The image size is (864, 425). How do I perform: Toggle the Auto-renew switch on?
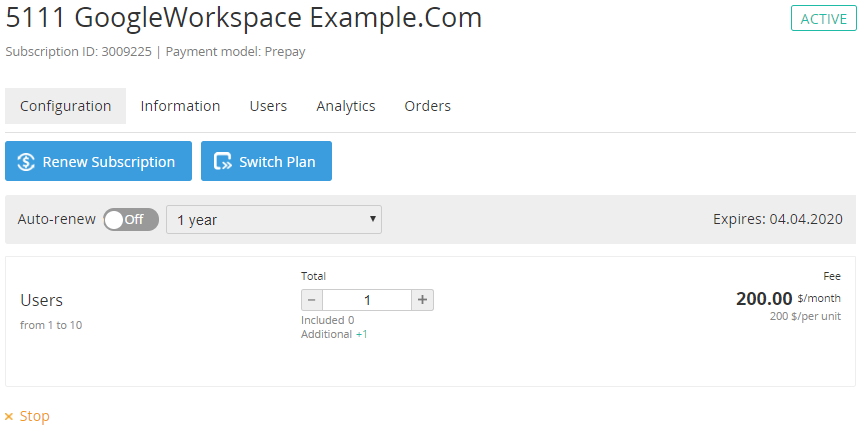coord(131,220)
